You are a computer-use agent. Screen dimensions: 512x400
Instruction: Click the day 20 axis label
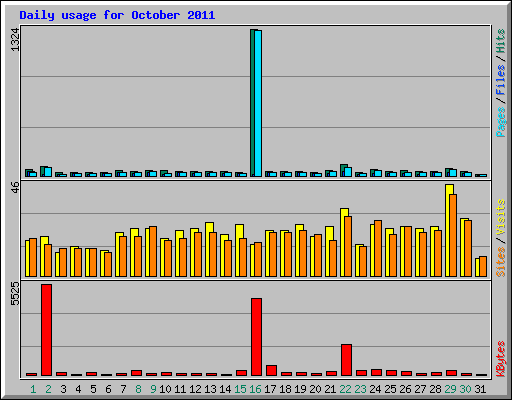(315, 389)
